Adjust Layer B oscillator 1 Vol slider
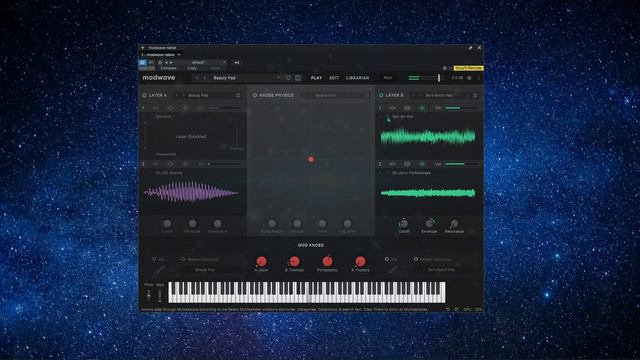 point(460,108)
